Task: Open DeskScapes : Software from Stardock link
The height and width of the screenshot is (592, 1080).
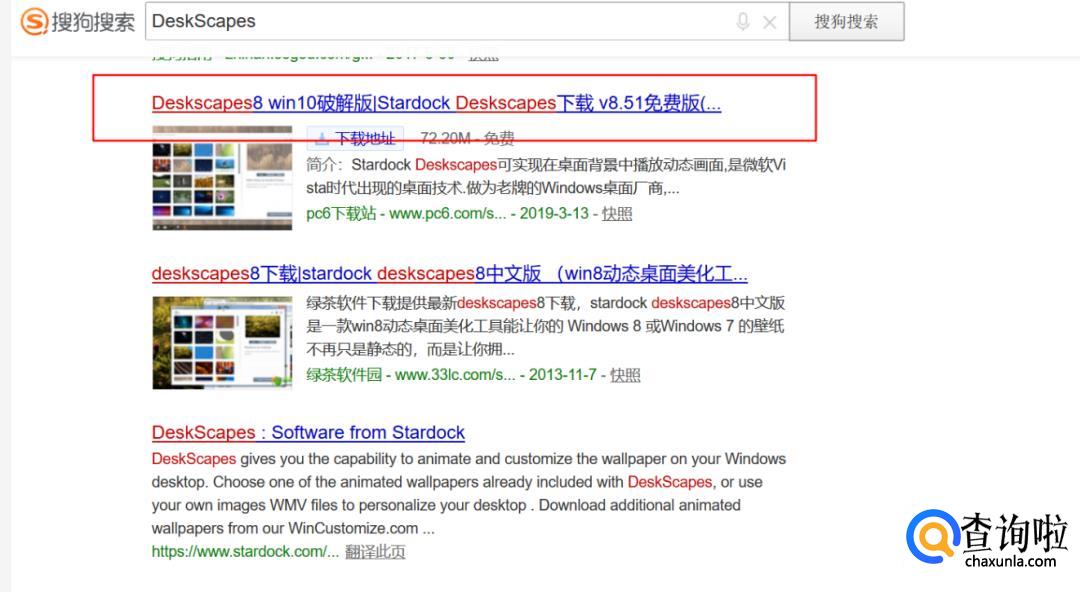Action: point(308,433)
